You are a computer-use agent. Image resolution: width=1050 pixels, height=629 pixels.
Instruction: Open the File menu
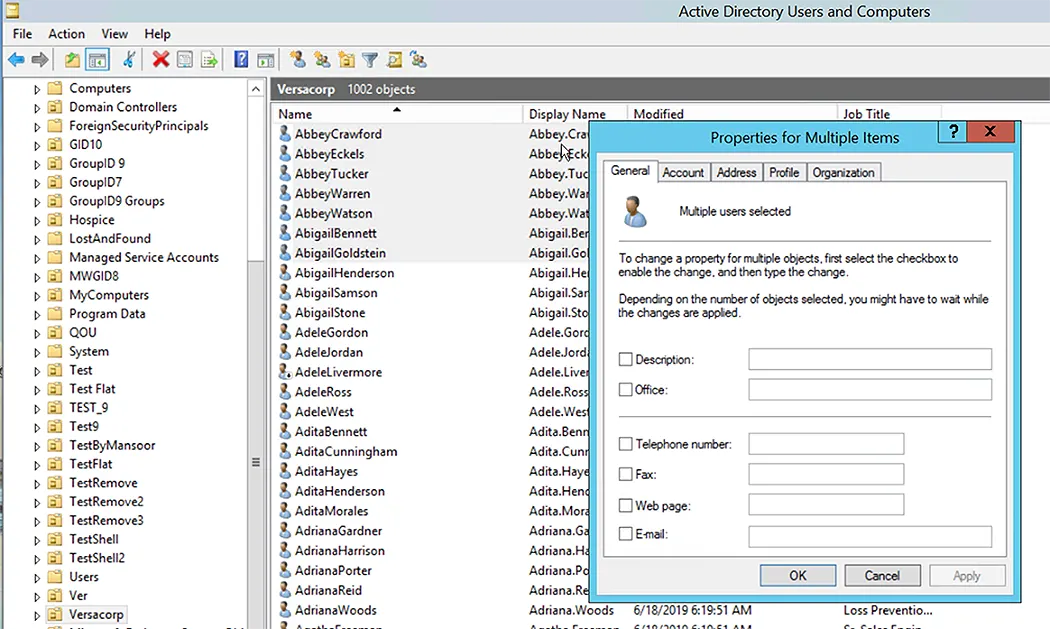click(x=22, y=33)
